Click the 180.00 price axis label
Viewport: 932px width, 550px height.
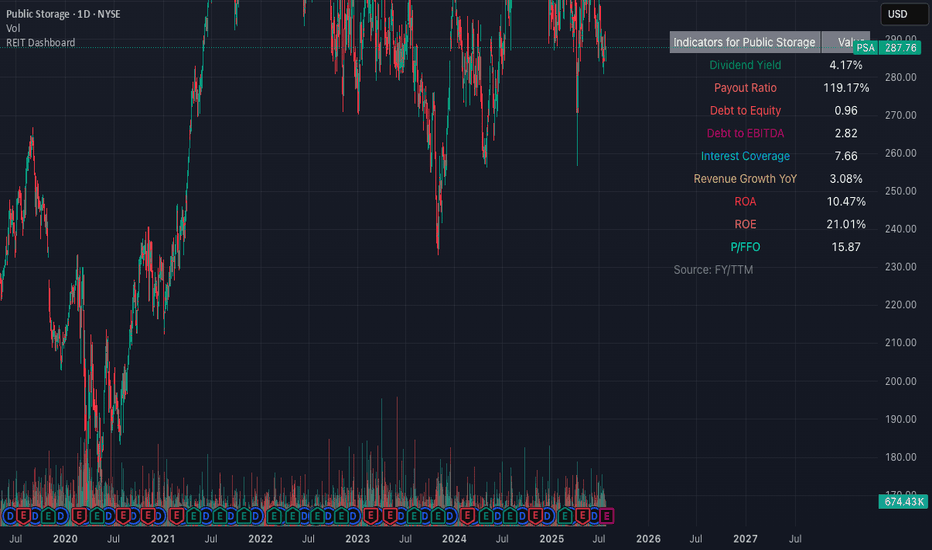[x=900, y=457]
